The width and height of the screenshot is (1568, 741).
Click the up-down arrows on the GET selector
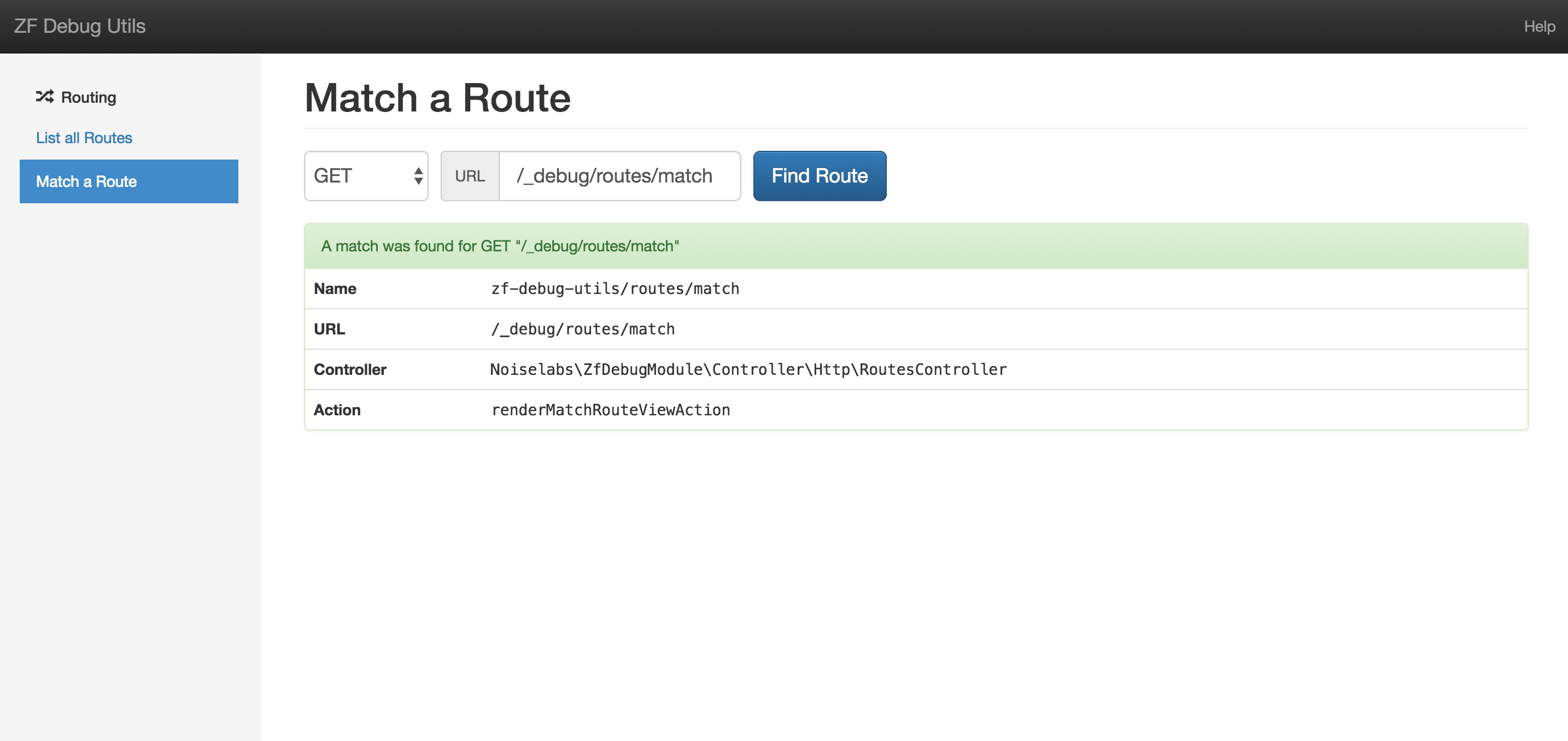click(418, 176)
